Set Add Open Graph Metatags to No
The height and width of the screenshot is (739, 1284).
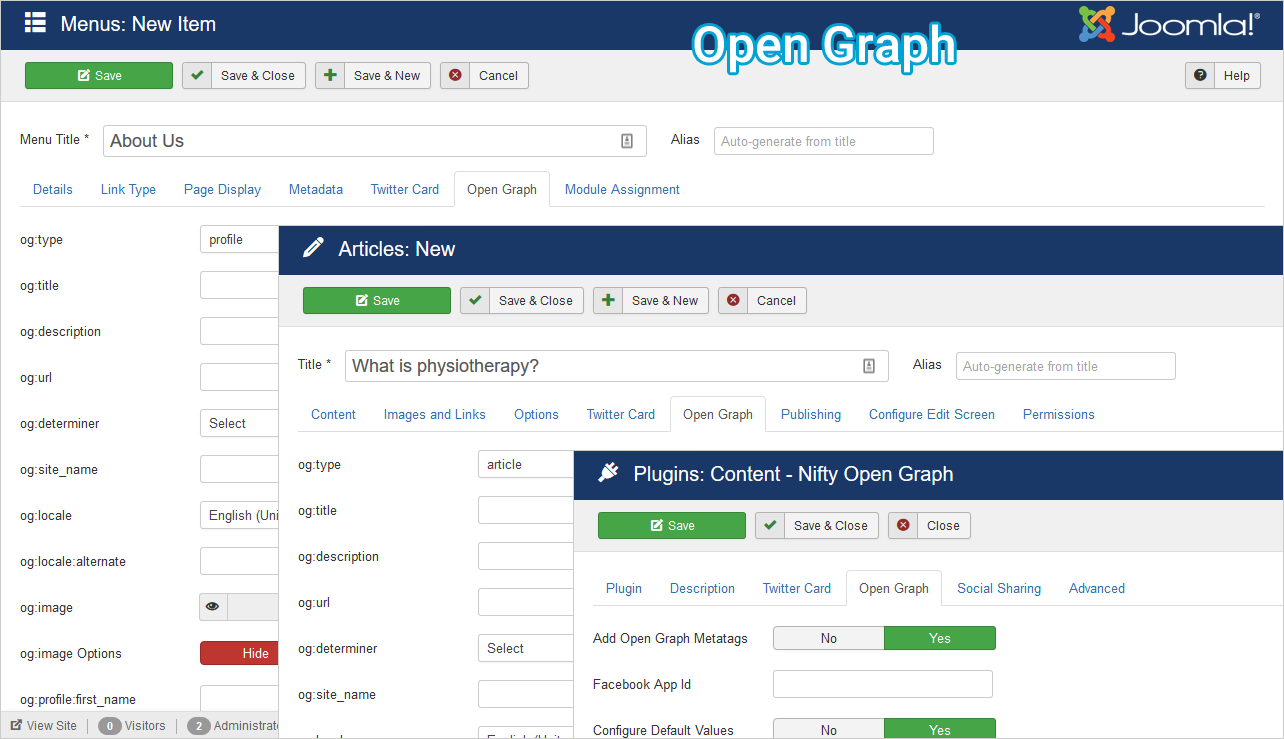click(829, 638)
